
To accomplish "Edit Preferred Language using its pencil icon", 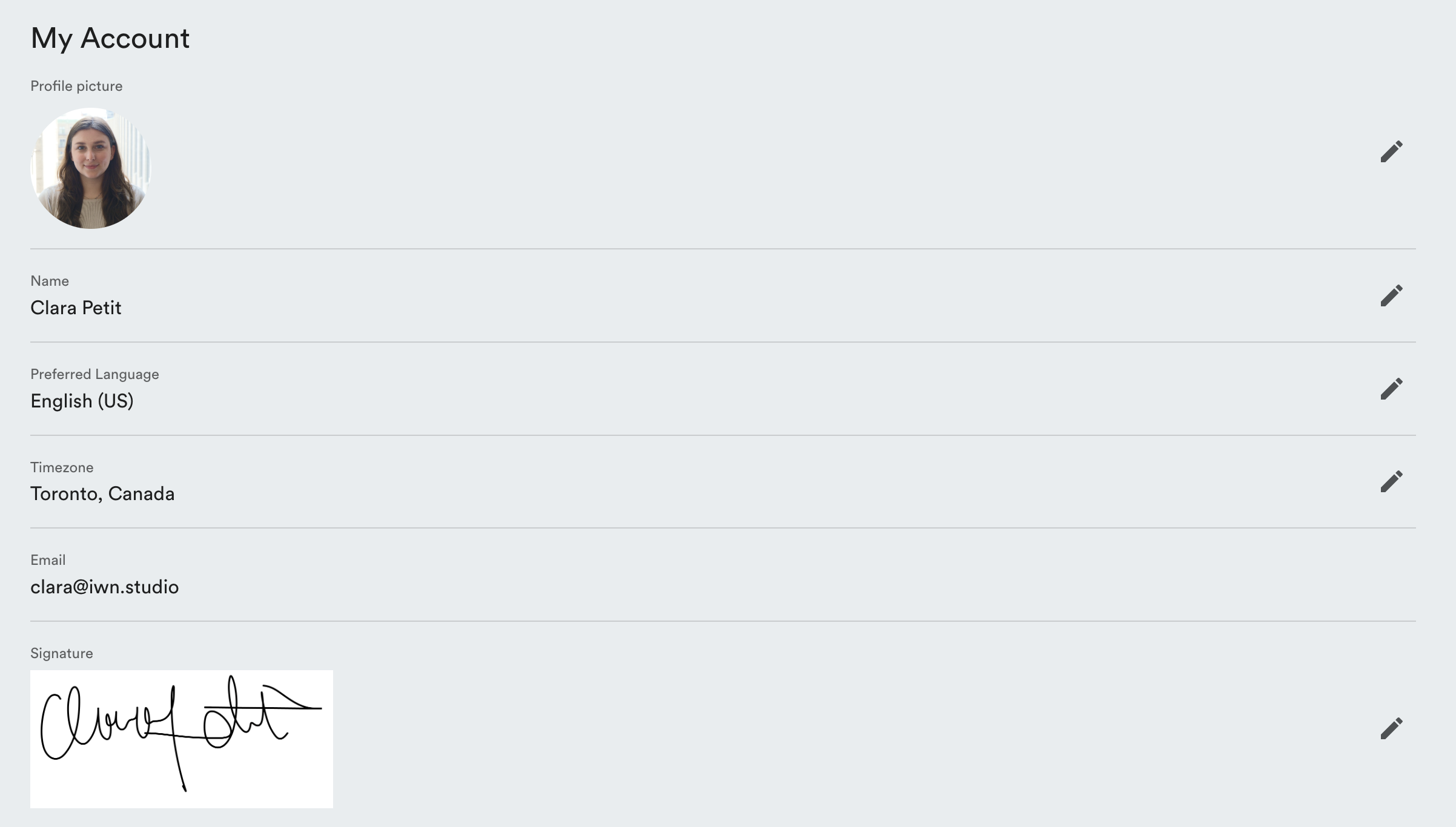I will tap(1391, 389).
